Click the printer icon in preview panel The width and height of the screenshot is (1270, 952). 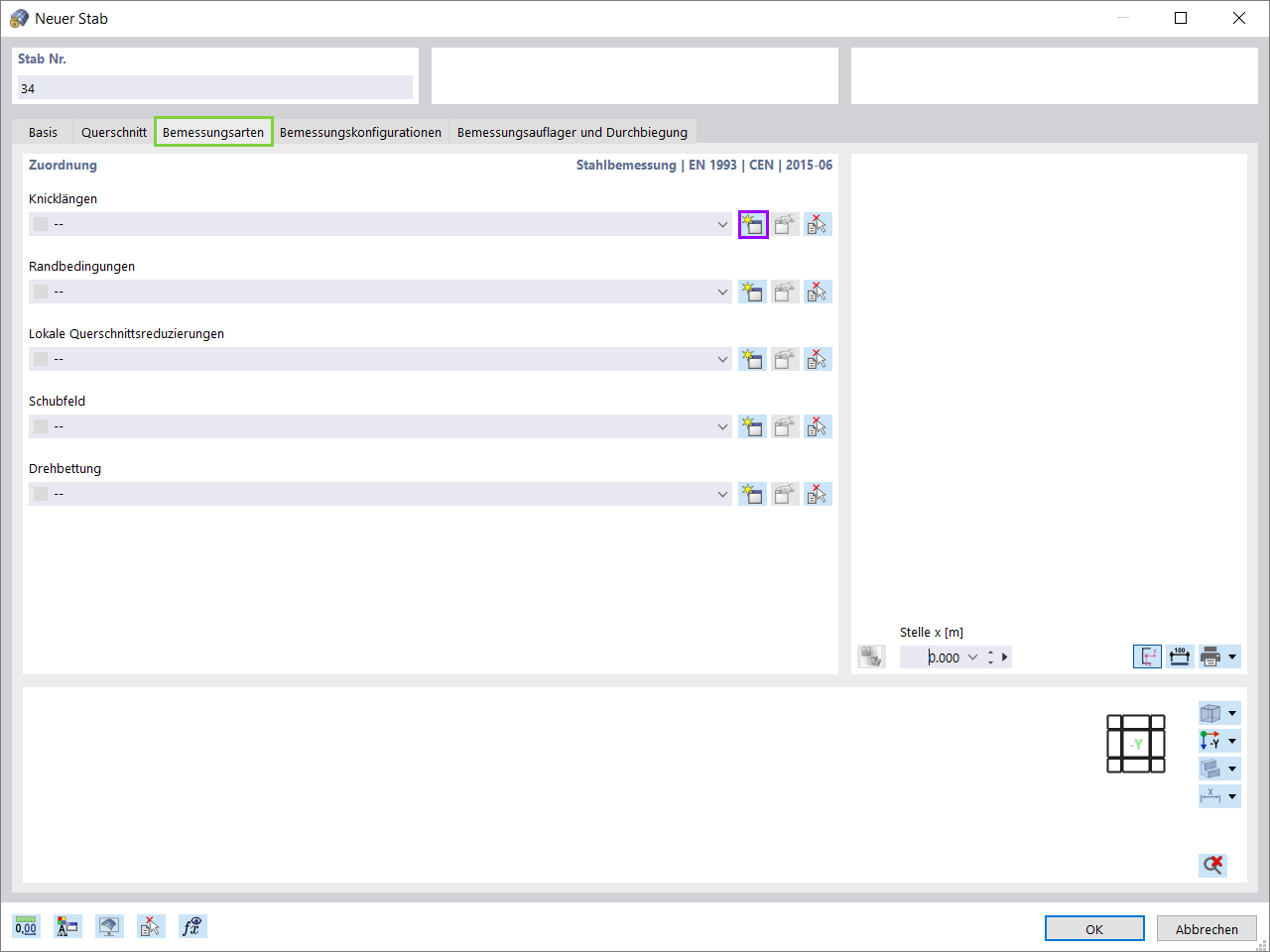coord(1210,656)
